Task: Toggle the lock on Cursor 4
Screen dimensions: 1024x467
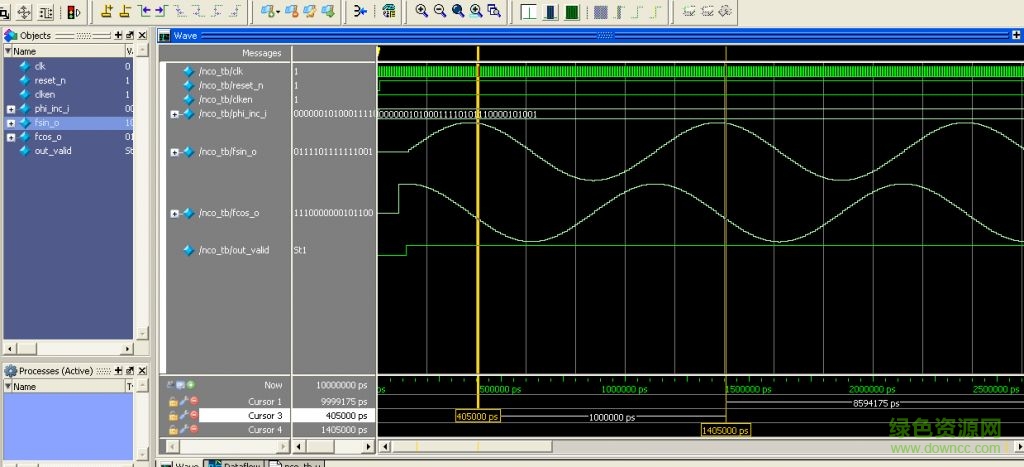Action: [x=173, y=429]
